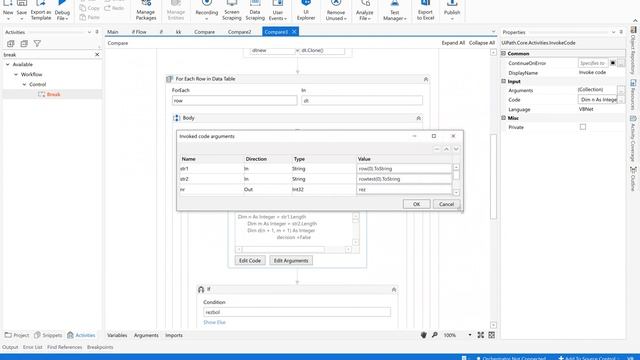Click the str2 value field
640x360 pixels.
pos(404,179)
